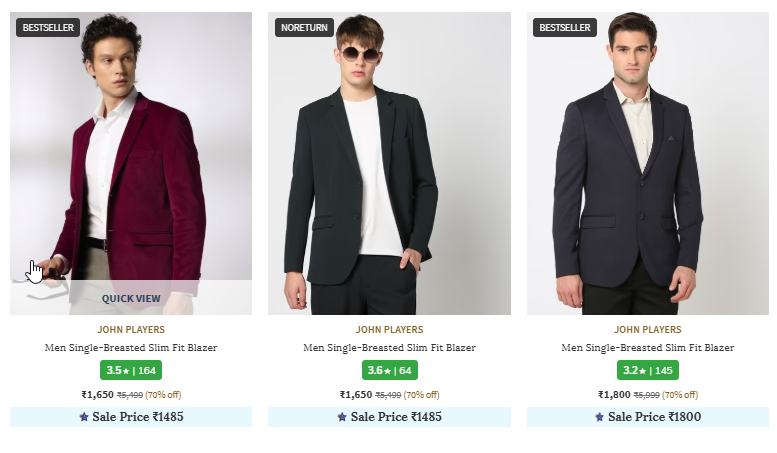Open the middle Men Single-Breasted Slim Fit Blazer title
The height and width of the screenshot is (453, 777).
[389, 348]
